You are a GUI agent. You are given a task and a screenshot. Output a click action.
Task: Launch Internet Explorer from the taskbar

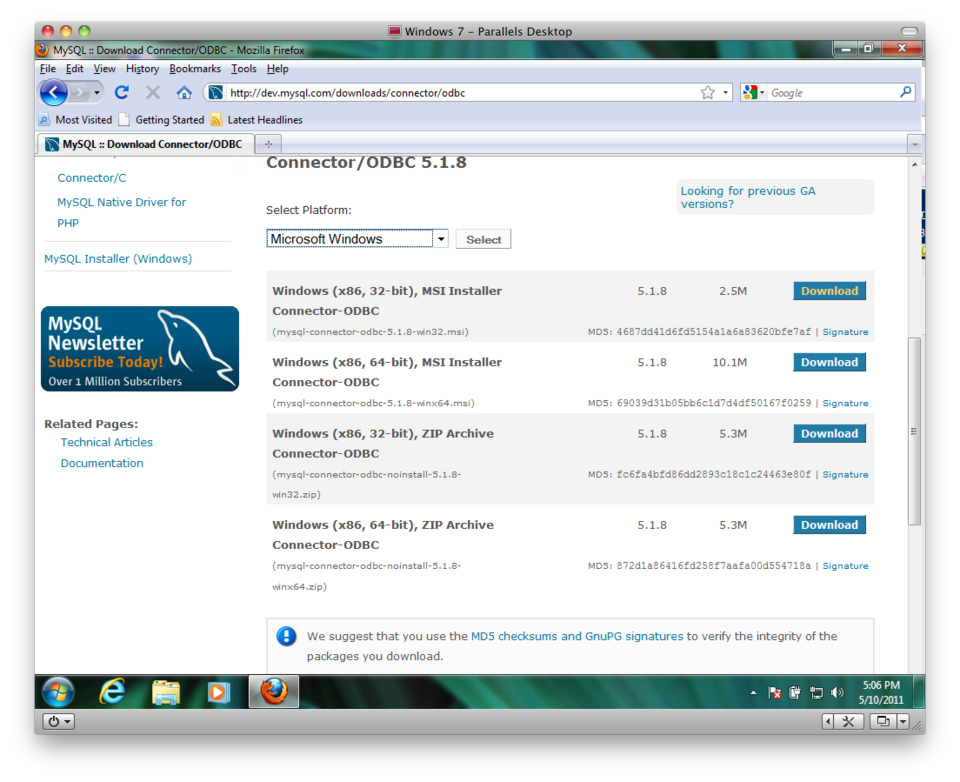111,691
